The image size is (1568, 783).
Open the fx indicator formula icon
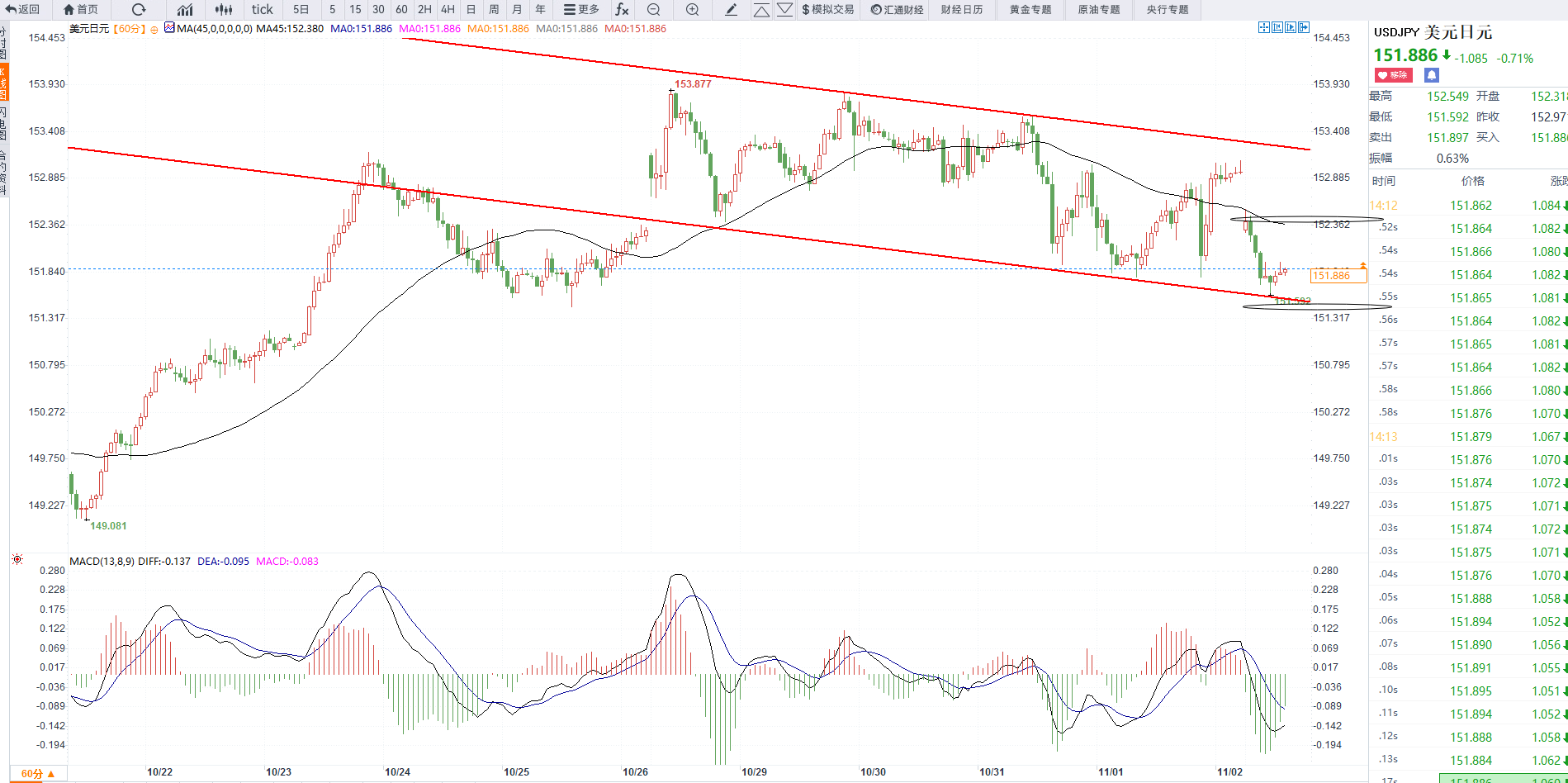[622, 9]
